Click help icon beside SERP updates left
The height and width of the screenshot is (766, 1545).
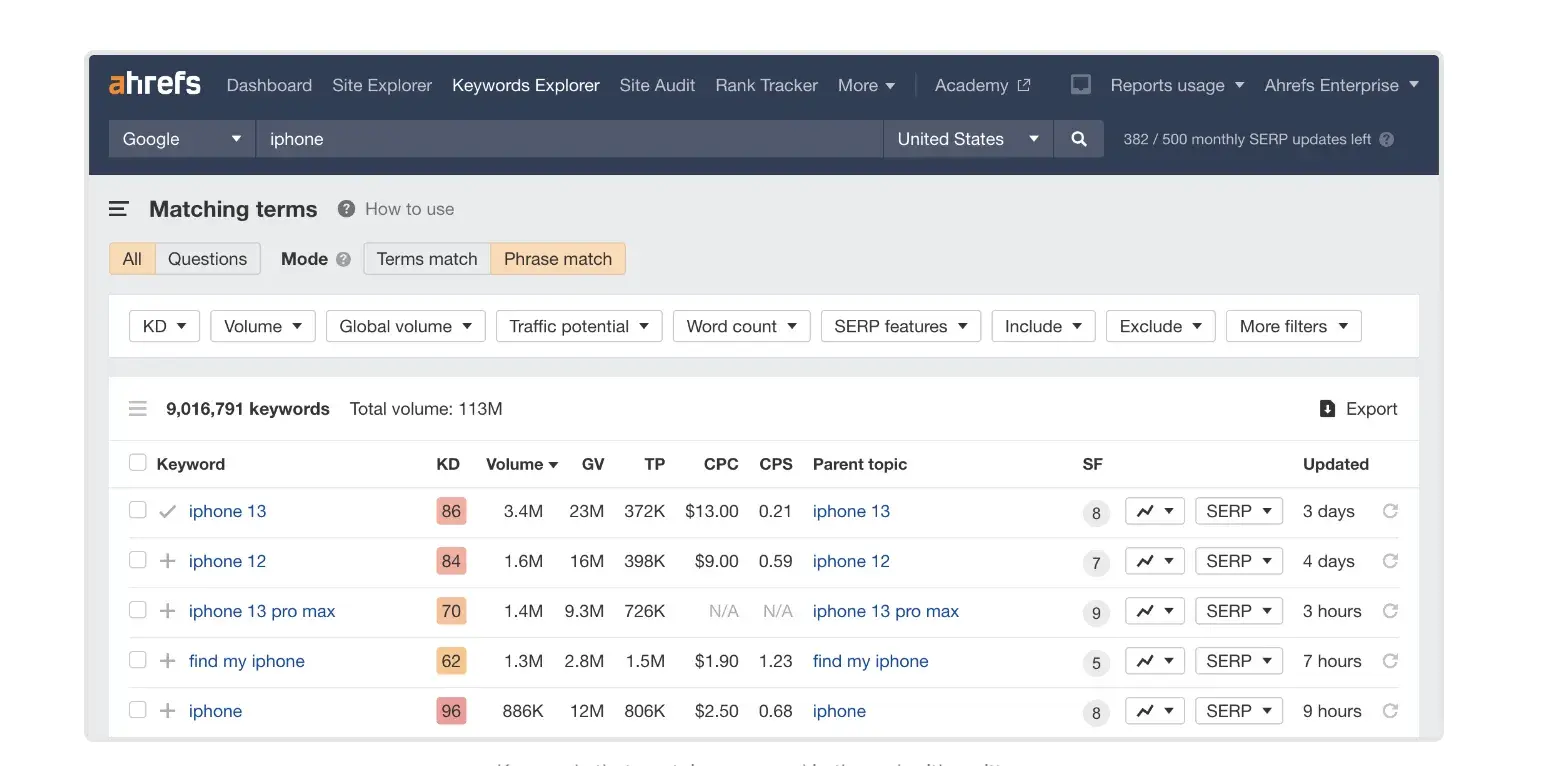1386,140
